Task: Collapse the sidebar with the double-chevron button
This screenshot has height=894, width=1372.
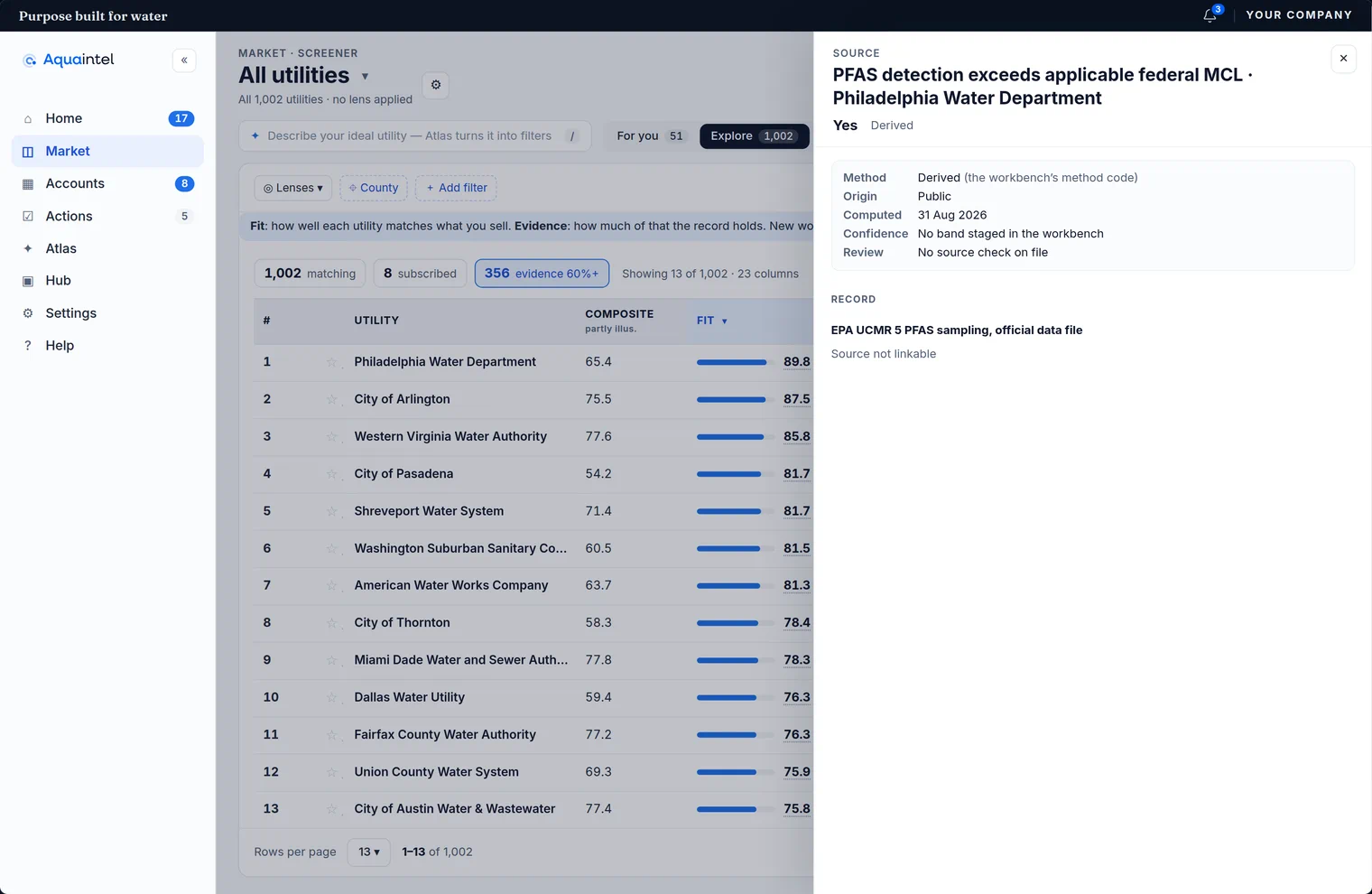Action: pos(184,61)
